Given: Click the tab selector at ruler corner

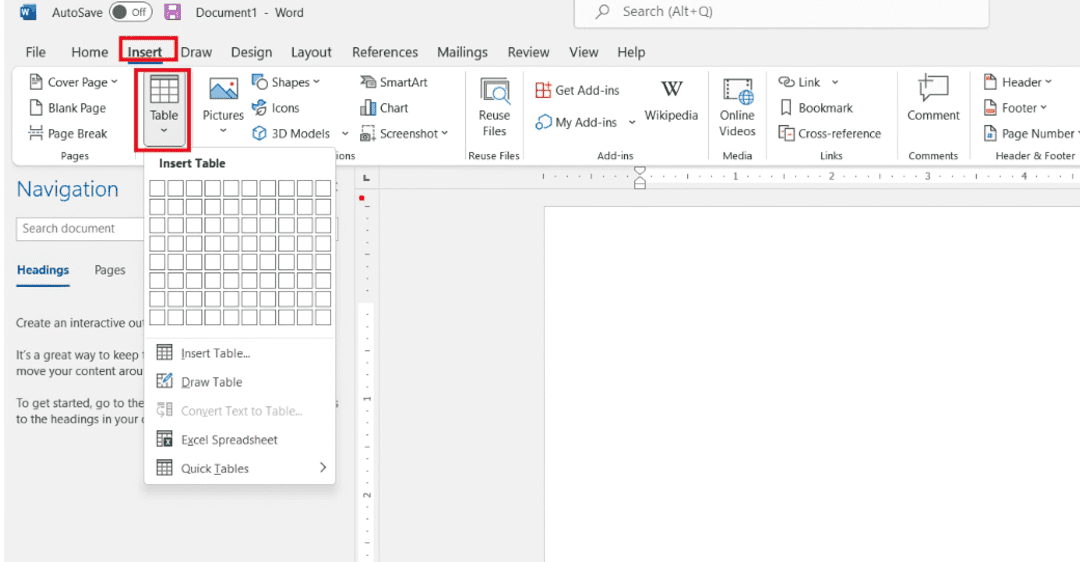Looking at the screenshot, I should coord(366,178).
